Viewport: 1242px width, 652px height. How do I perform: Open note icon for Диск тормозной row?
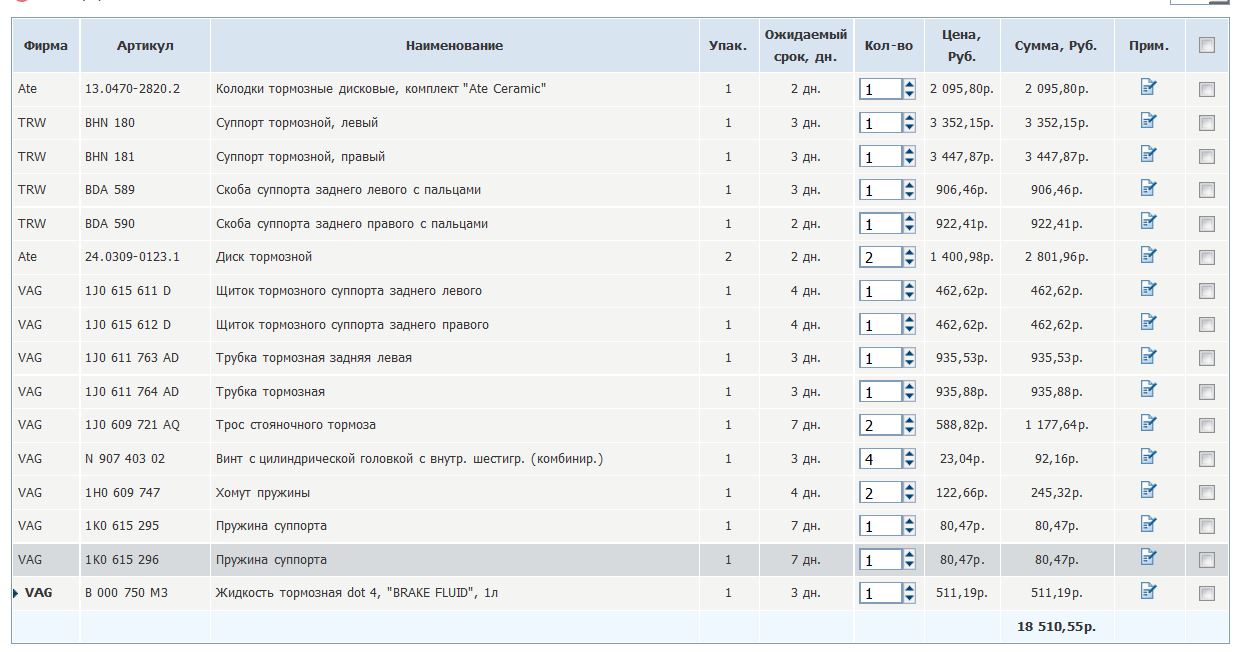pos(1148,256)
